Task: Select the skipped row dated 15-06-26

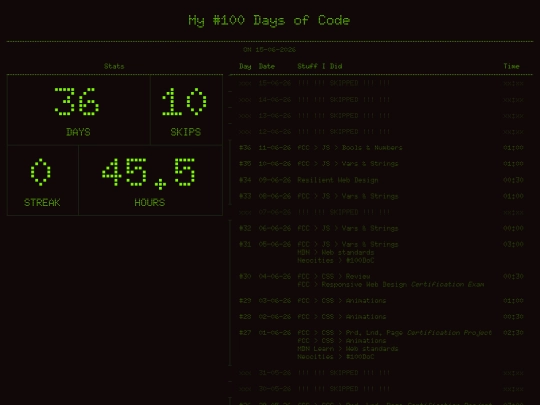Action: tap(381, 83)
